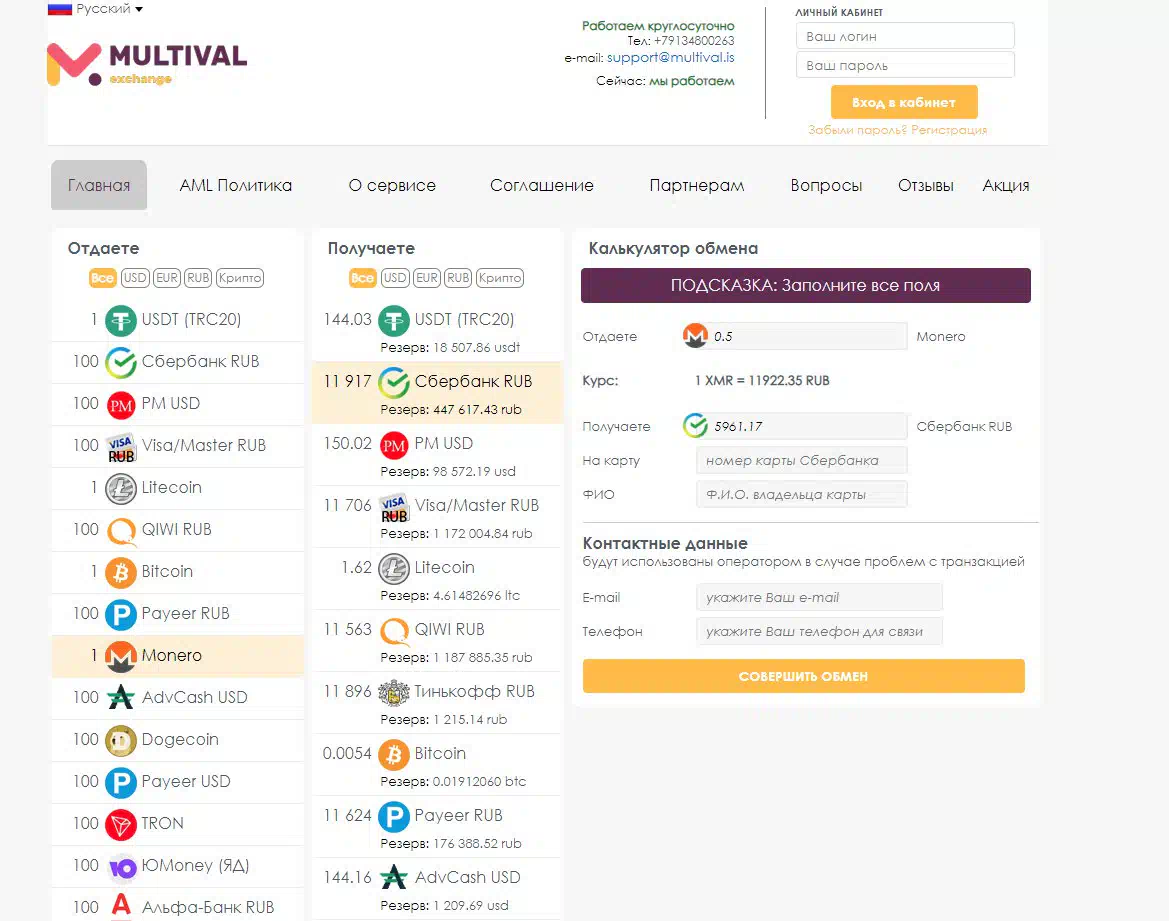Open the О сервисе tab
The image size is (1169, 921).
[392, 186]
